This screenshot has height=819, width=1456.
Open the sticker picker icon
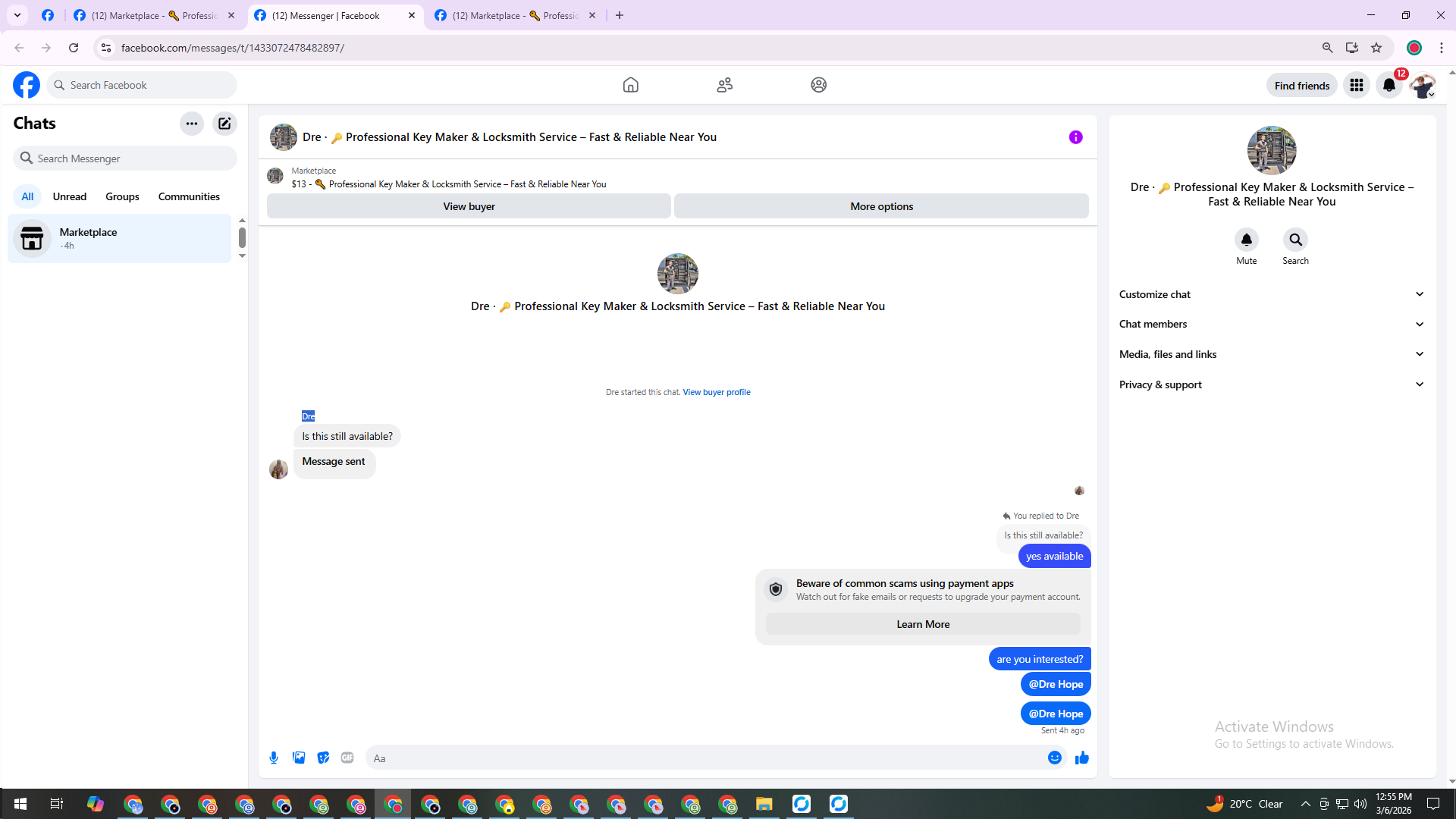point(323,758)
